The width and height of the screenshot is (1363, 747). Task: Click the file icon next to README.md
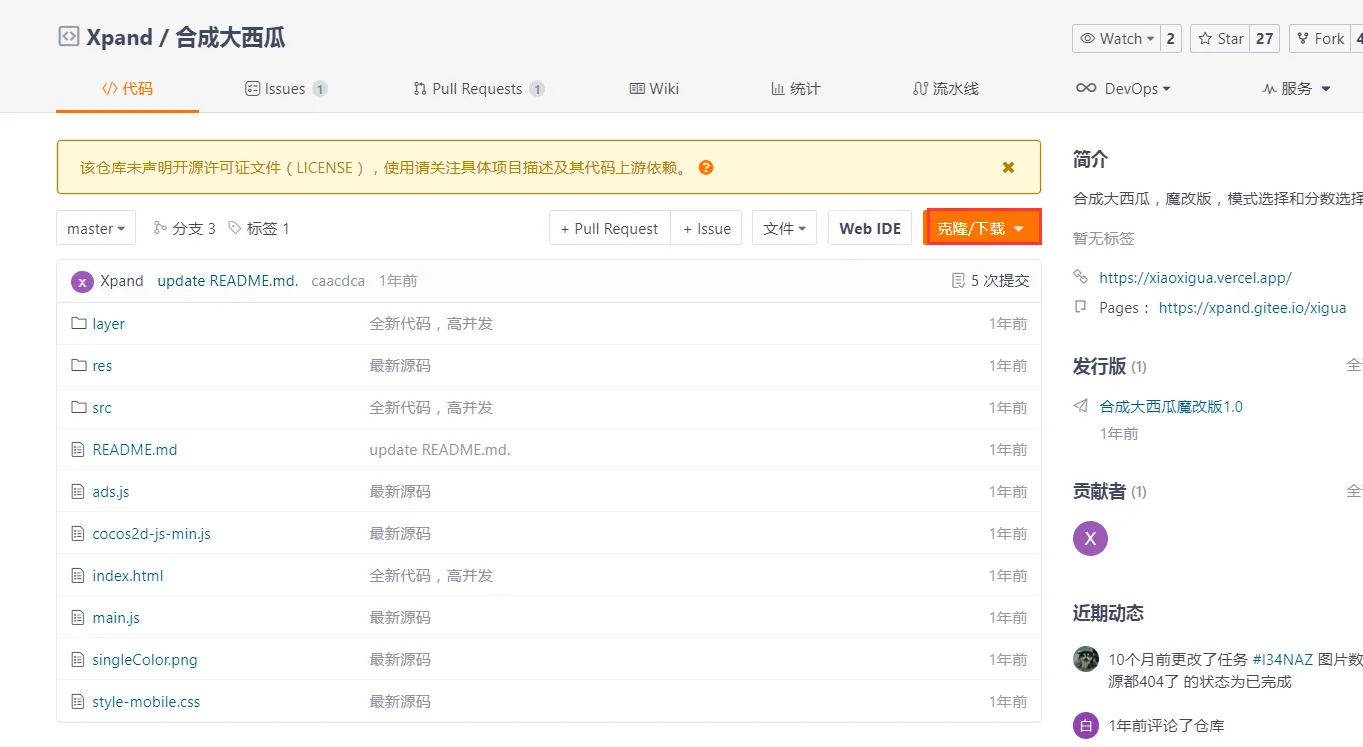coord(79,450)
